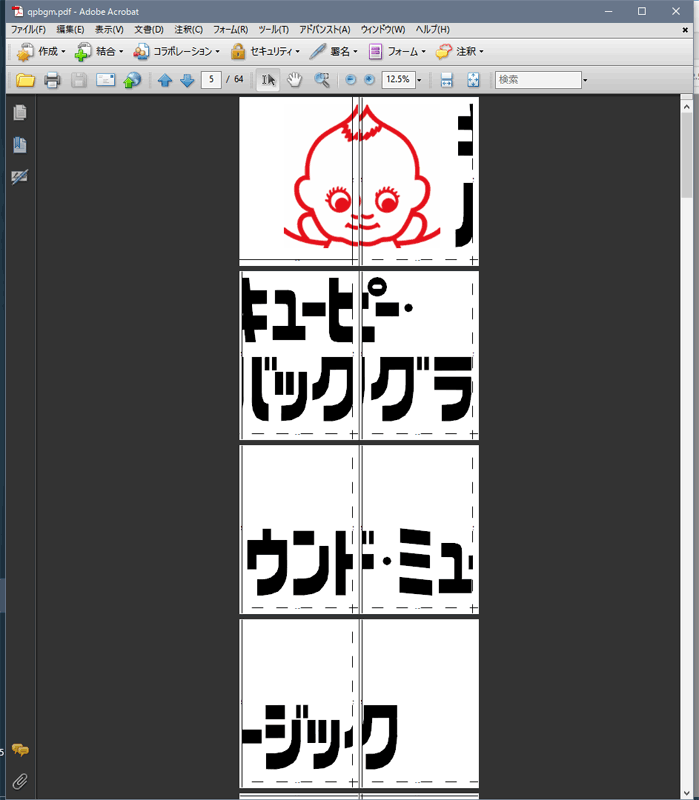This screenshot has width=699, height=800.
Task: Click the page number field showing 5
Action: pyautogui.click(x=211, y=80)
